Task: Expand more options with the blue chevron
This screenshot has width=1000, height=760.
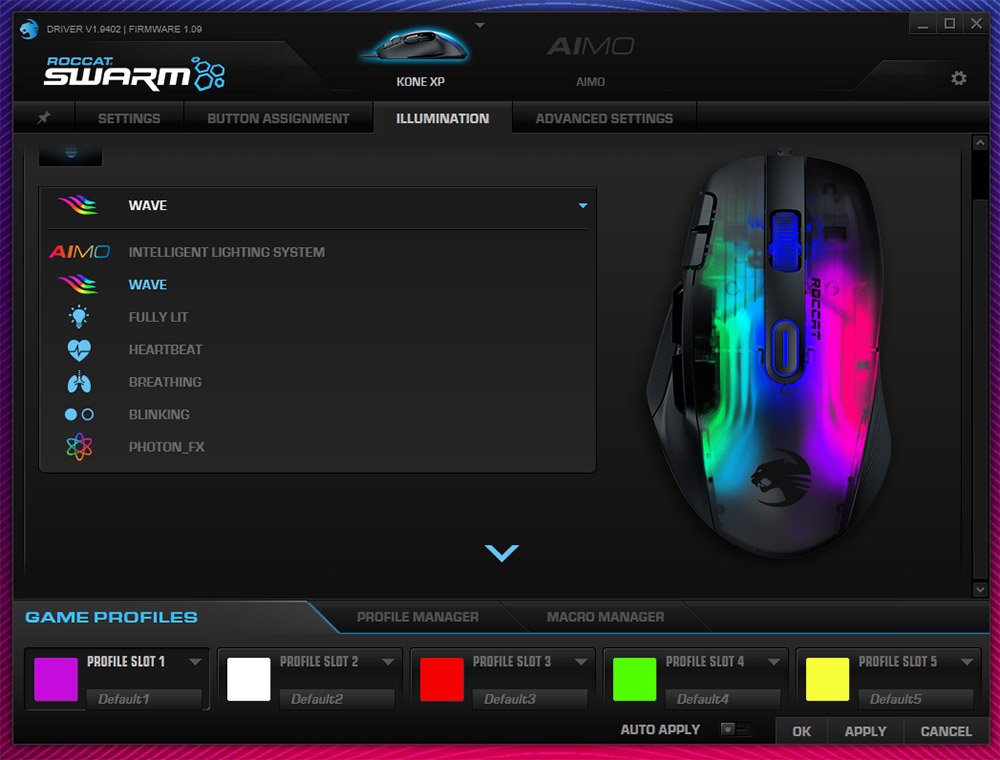Action: [501, 553]
